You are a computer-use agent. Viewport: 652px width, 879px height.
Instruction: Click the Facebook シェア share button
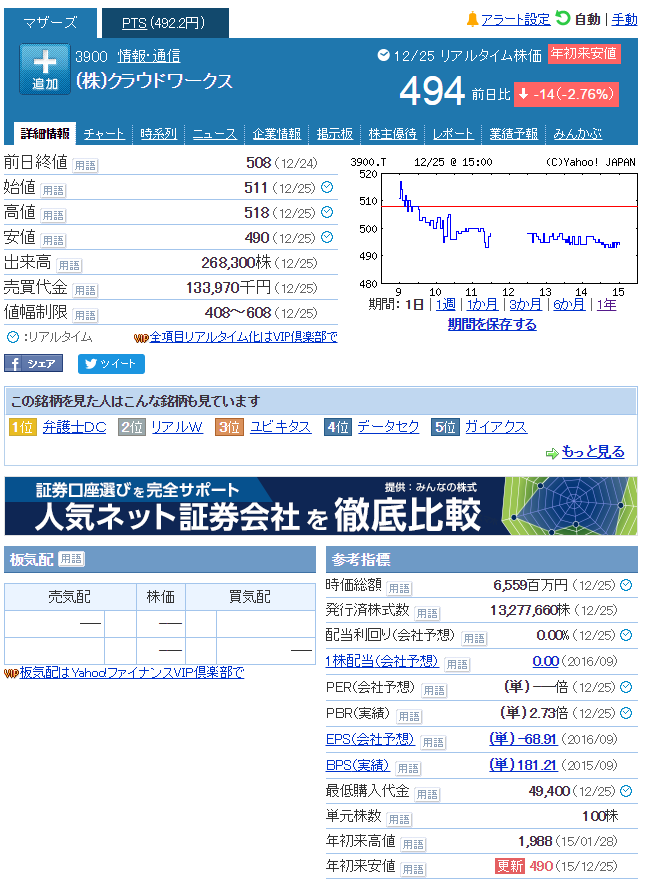point(34,364)
